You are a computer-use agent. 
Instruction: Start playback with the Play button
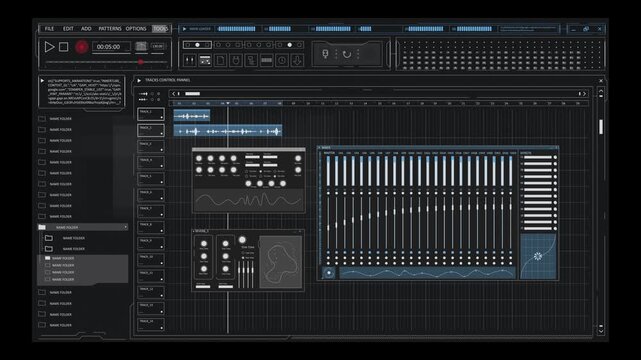click(x=49, y=47)
